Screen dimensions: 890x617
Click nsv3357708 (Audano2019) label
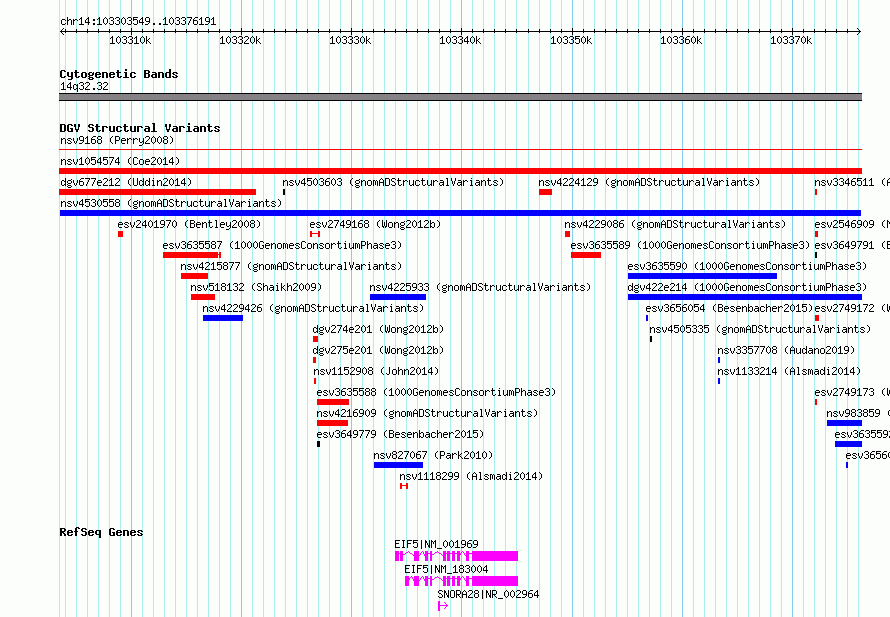coord(786,350)
